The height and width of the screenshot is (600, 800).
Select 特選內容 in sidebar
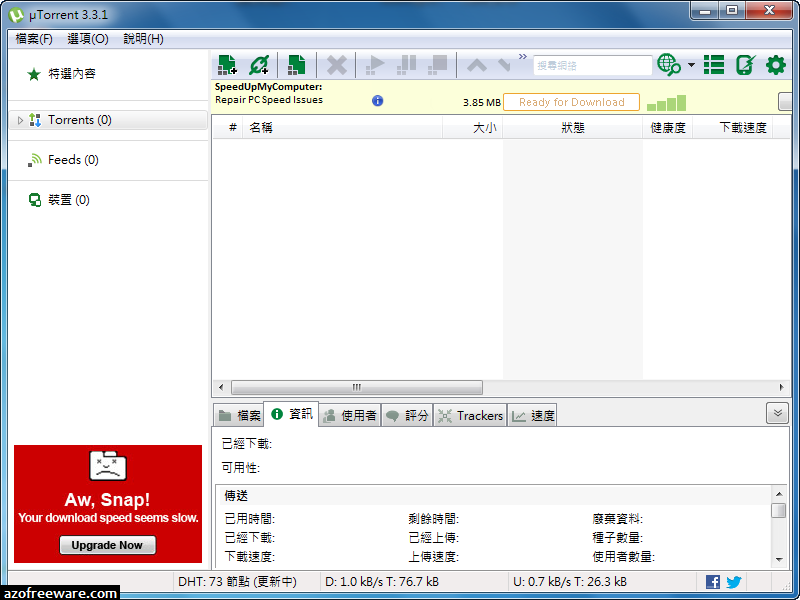coord(72,74)
